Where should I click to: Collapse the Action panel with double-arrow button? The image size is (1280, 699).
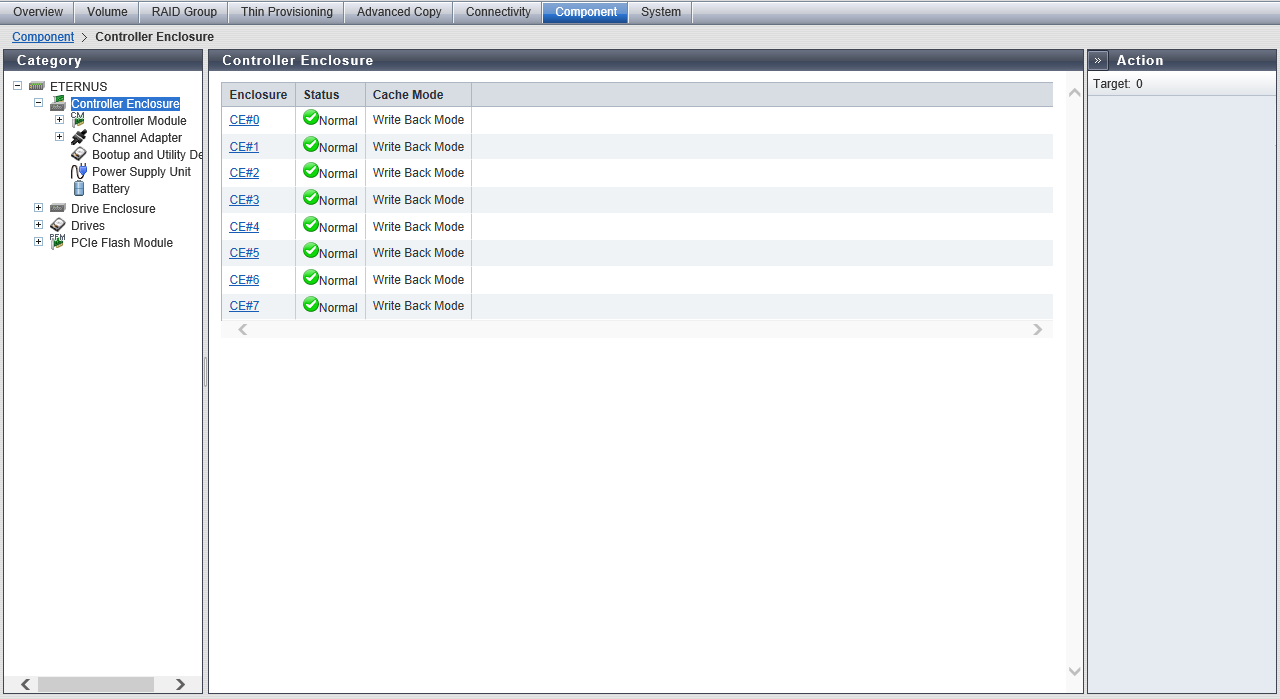coord(1098,60)
